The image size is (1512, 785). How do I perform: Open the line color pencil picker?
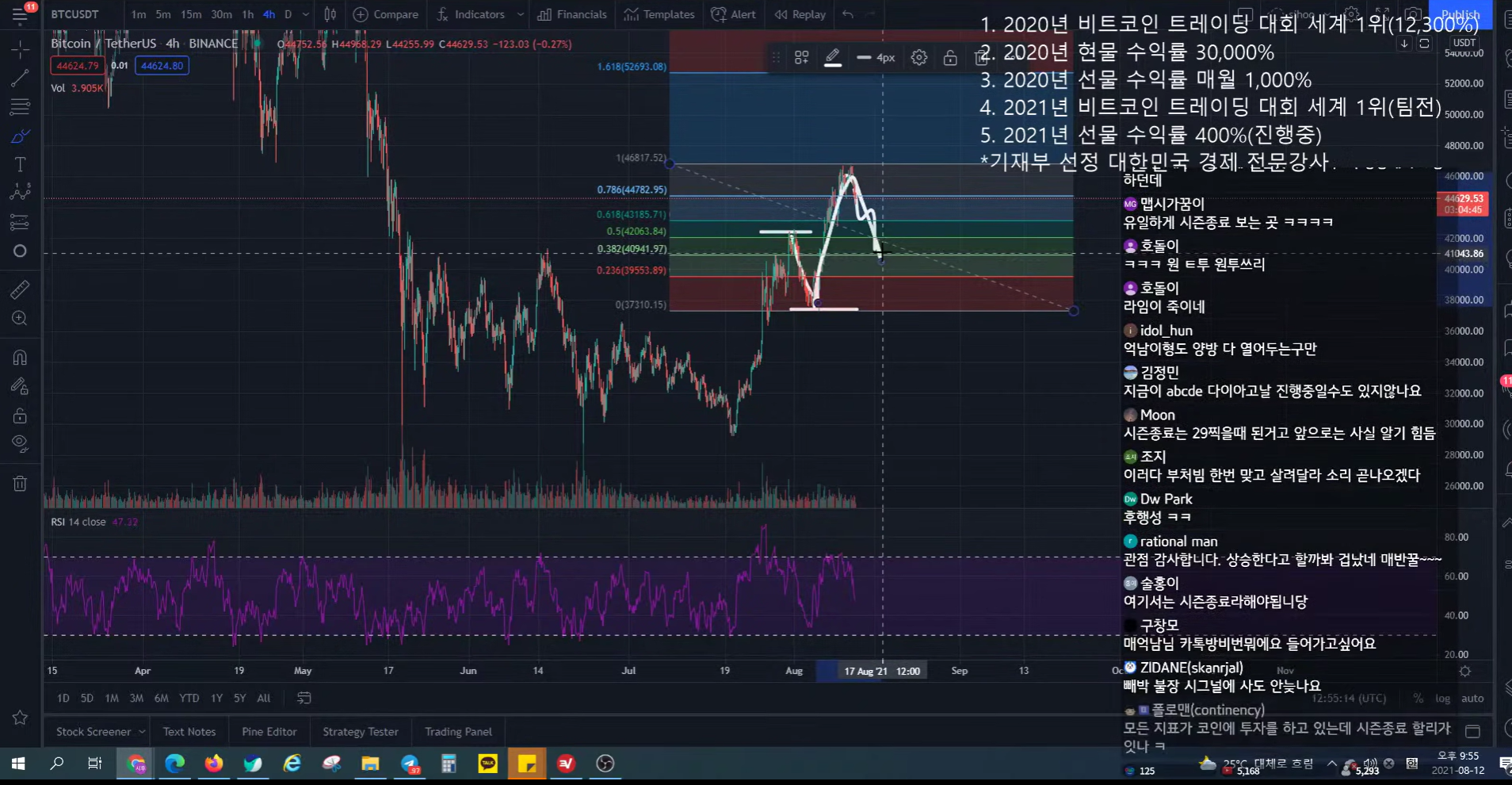coord(833,57)
